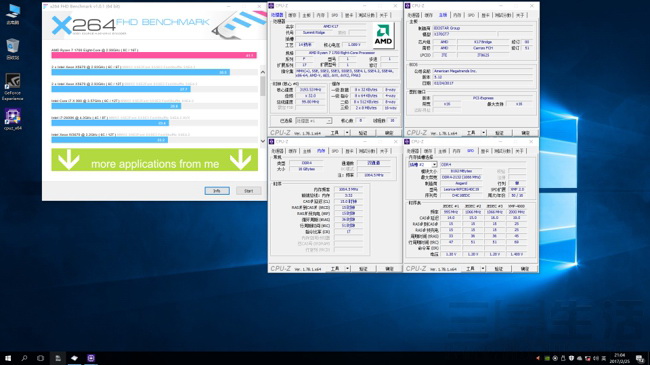
Task: Click the 'more applications from me' banner
Action: [154, 160]
